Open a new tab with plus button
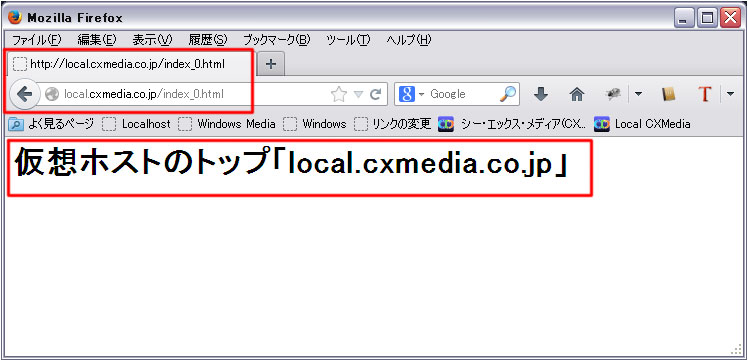The image size is (748, 361). tap(271, 64)
